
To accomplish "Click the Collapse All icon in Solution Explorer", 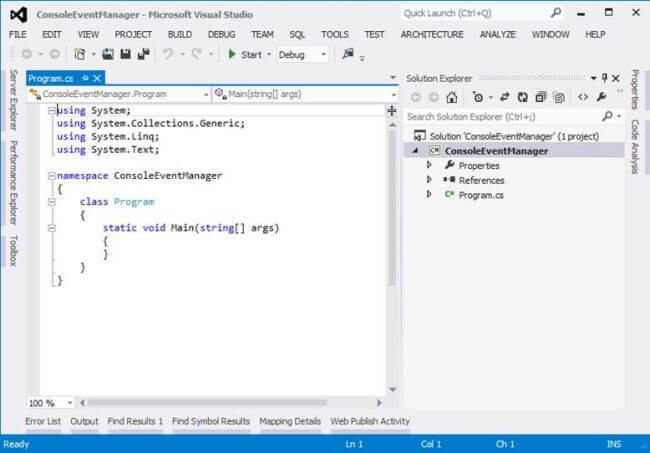I will point(541,97).
